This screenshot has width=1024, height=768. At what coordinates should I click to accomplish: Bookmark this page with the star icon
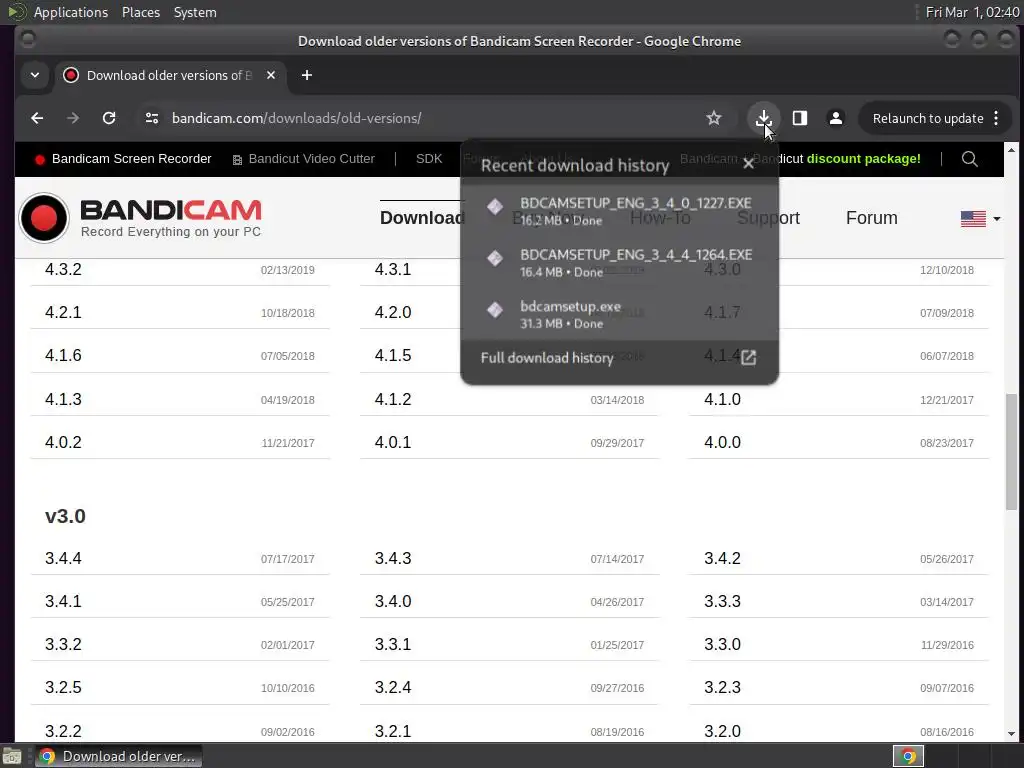click(714, 118)
